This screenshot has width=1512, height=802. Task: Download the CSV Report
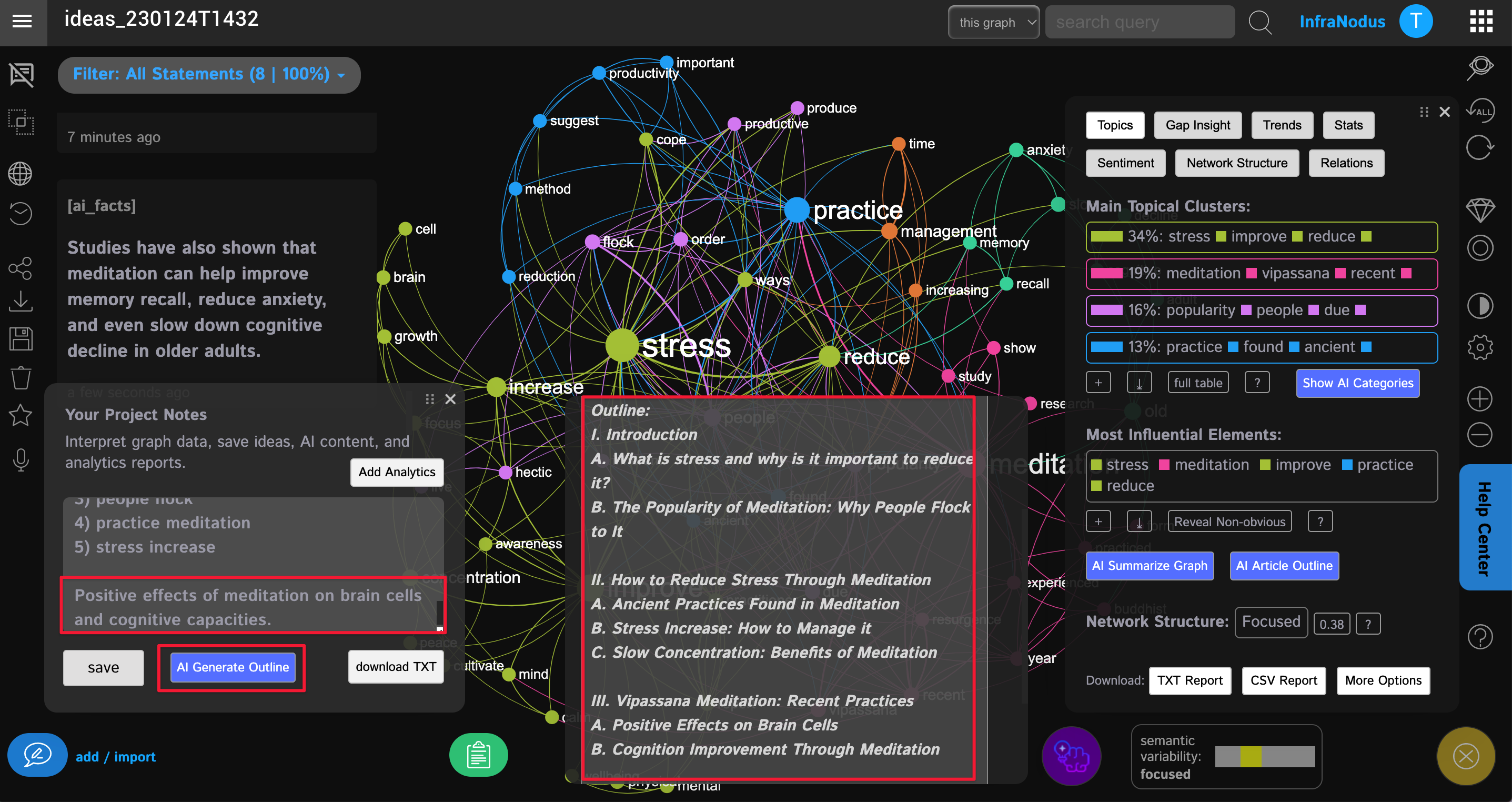[1284, 680]
